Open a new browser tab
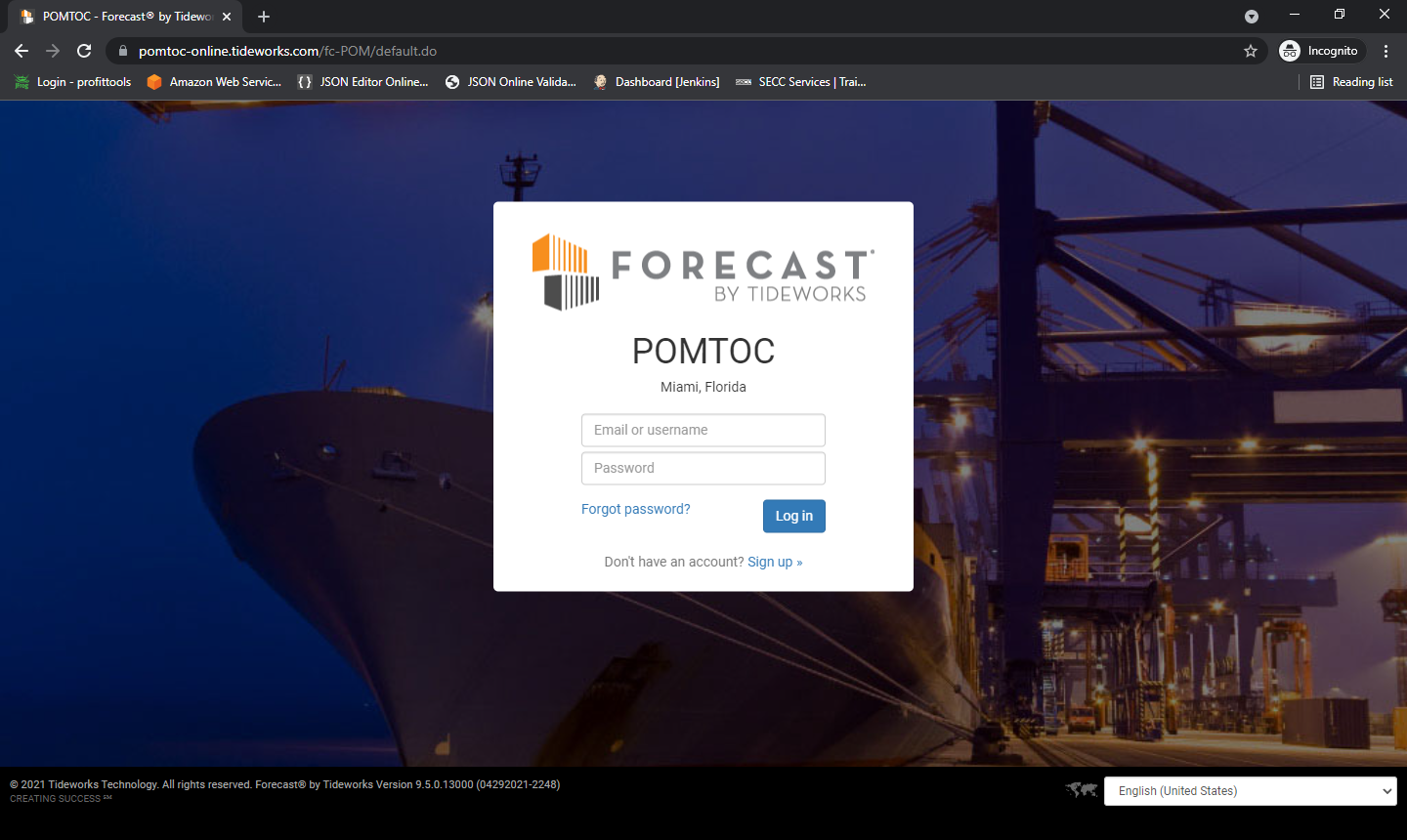Viewport: 1407px width, 840px height. (264, 17)
